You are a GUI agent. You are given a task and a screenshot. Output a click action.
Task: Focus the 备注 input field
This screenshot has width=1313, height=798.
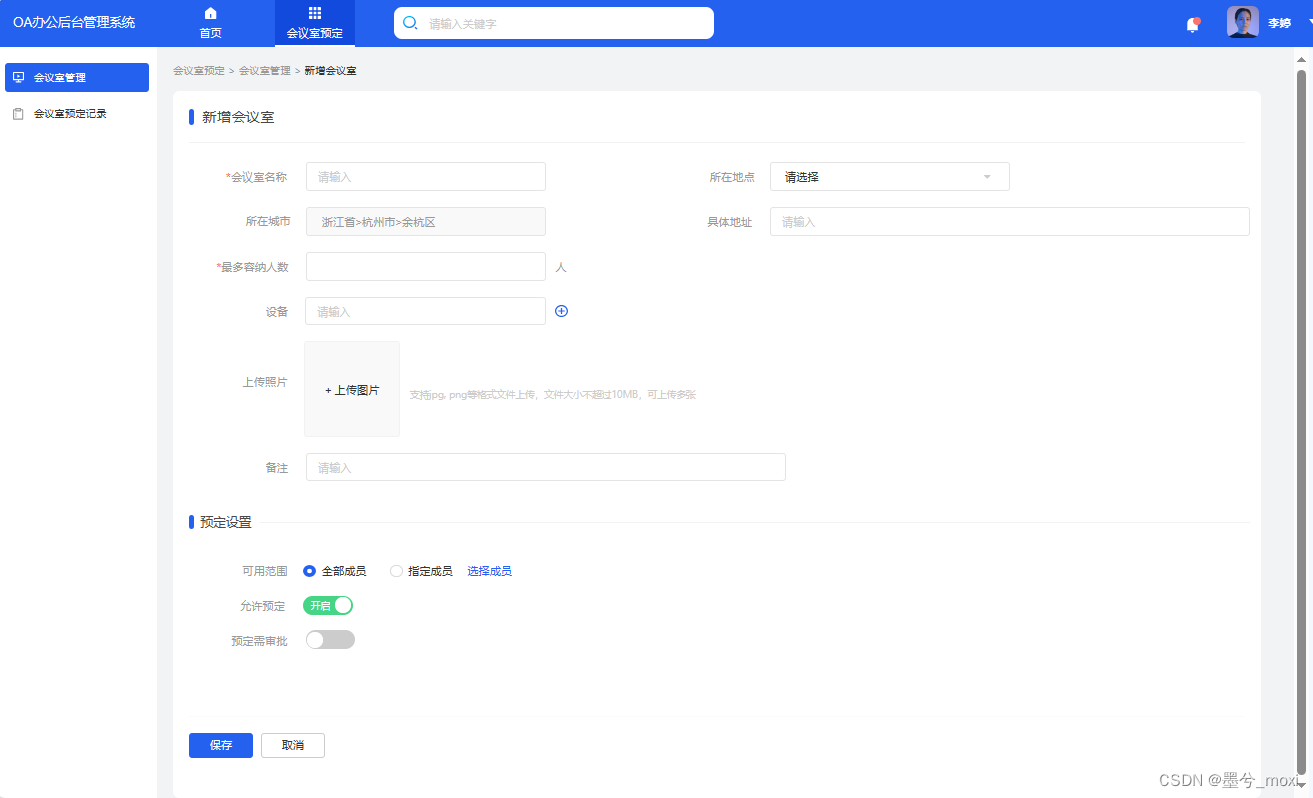click(x=546, y=467)
